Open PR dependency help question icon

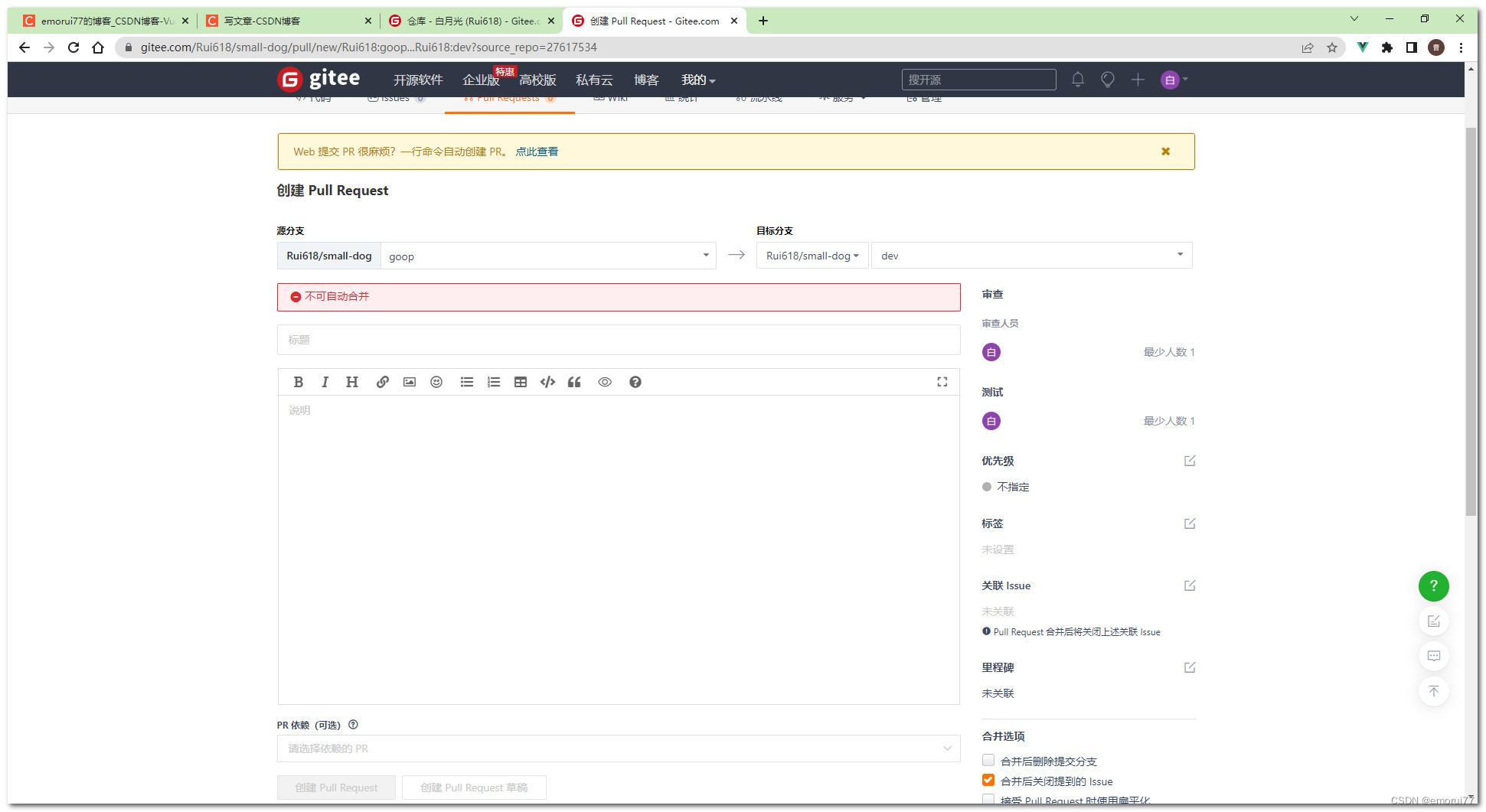[x=353, y=725]
